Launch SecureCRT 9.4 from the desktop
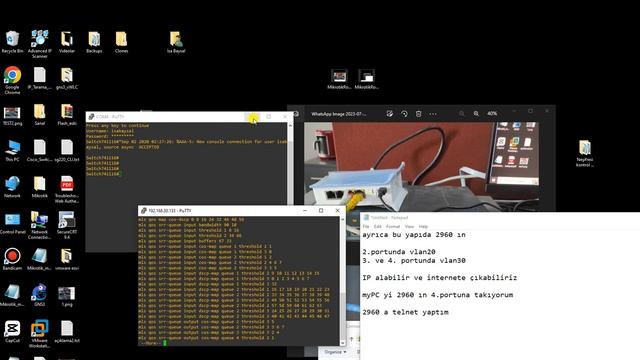The height and width of the screenshot is (360, 640). 67,225
